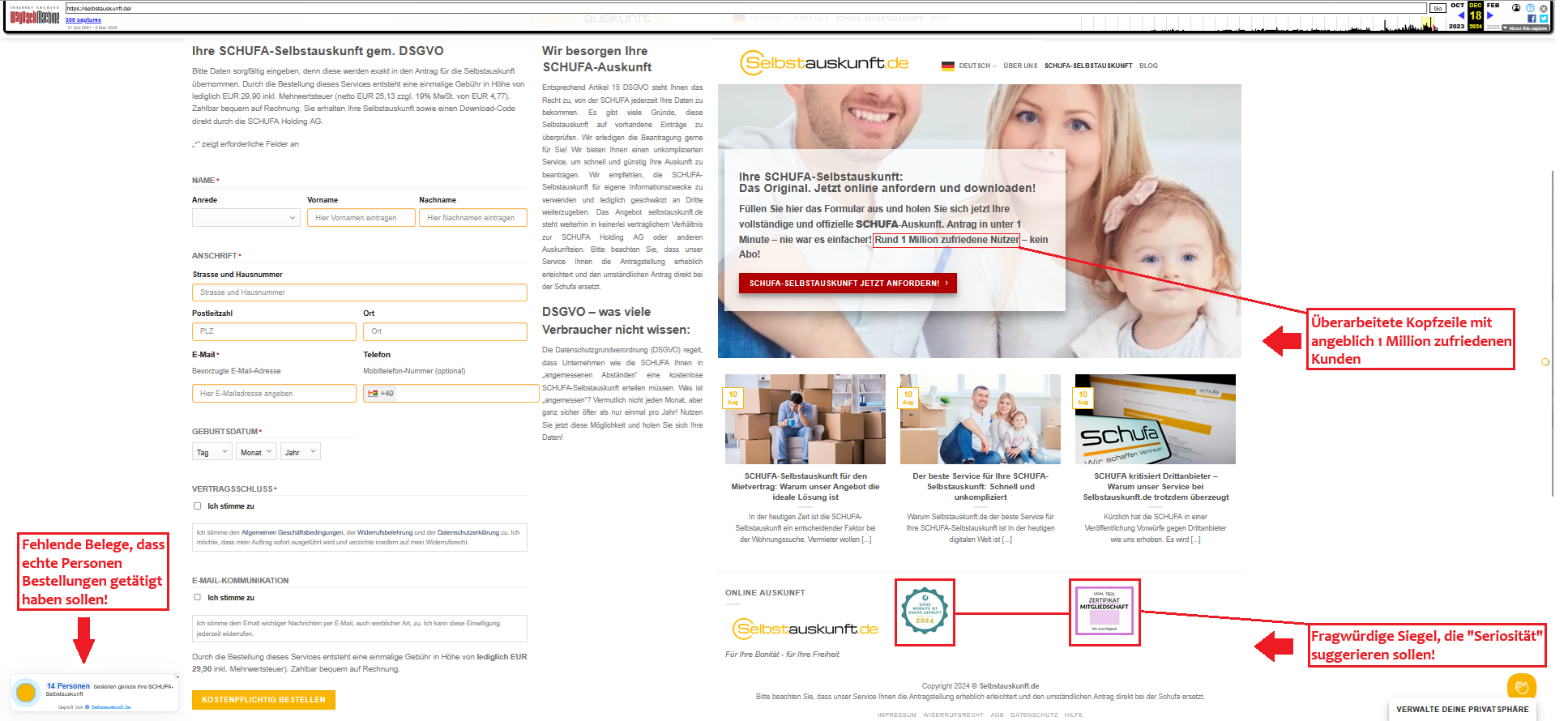Click the DSGVO geprüft 2024 seal

pos(925,612)
